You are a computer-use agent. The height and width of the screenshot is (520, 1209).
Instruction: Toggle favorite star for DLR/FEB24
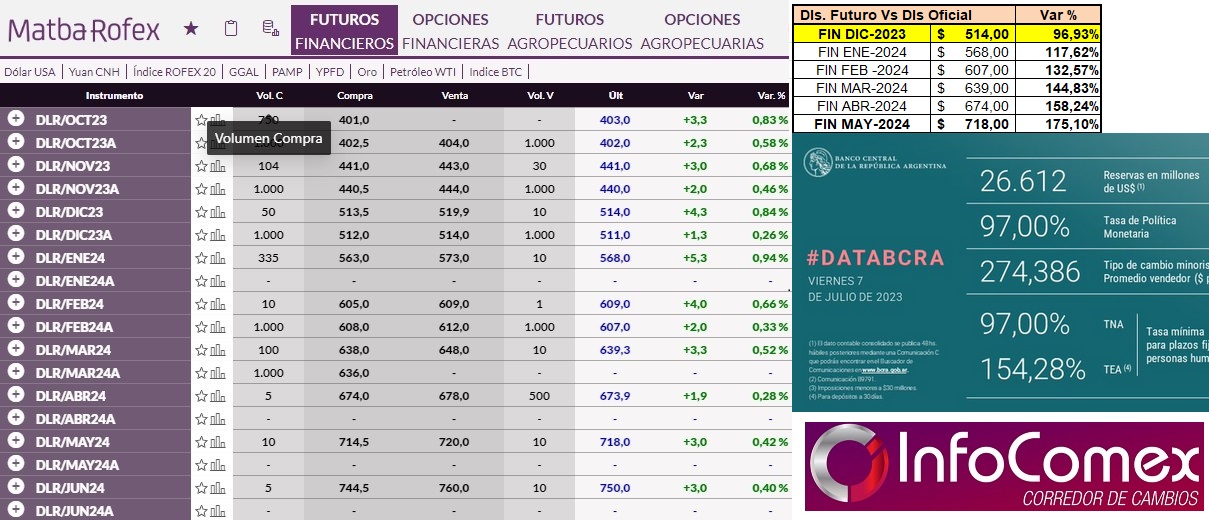coord(201,304)
